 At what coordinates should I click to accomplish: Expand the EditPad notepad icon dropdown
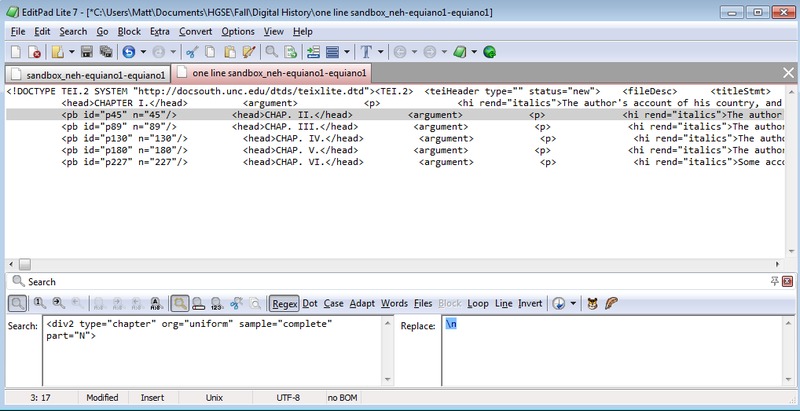pyautogui.click(x=474, y=52)
